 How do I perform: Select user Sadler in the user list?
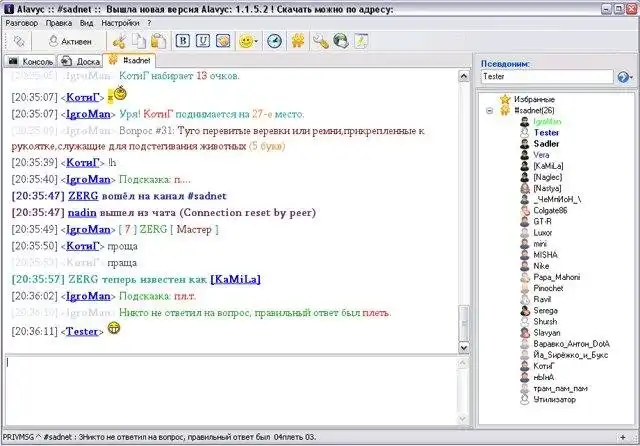546,144
